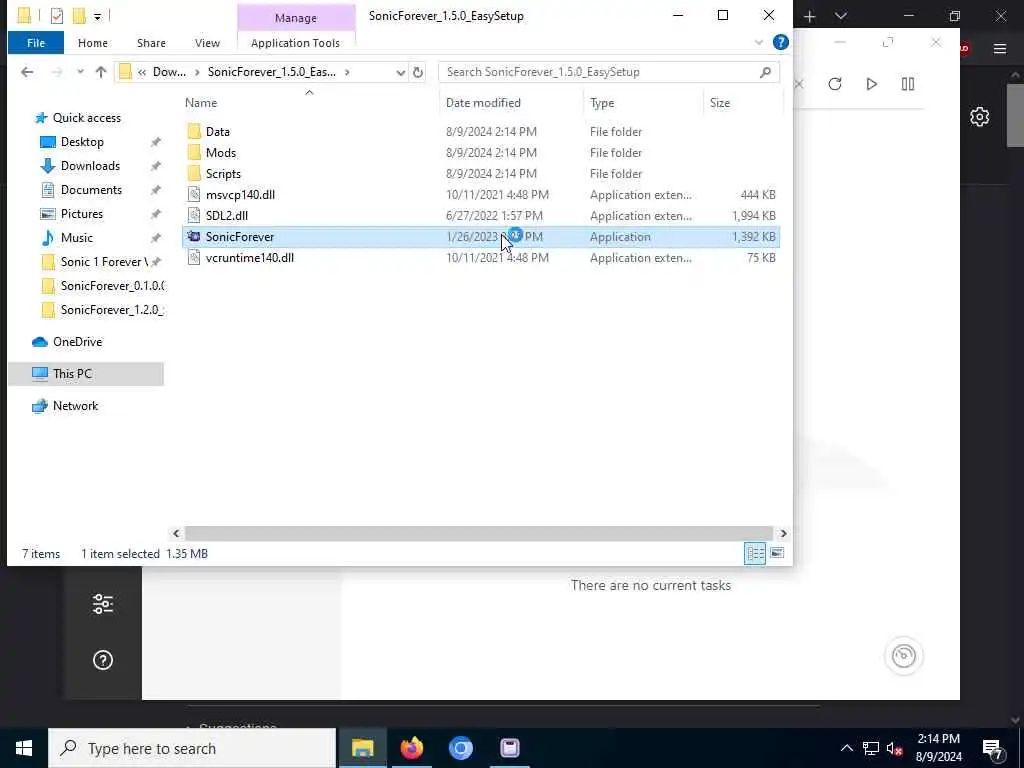Switch to details view layout
The height and width of the screenshot is (768, 1024).
(x=755, y=553)
